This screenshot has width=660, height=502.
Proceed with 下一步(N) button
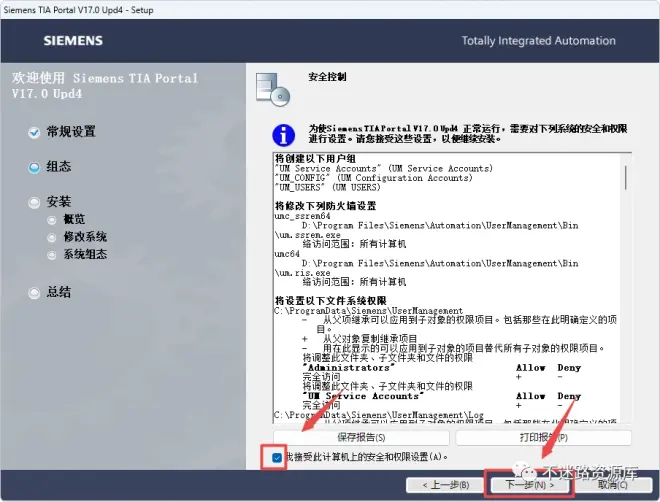pyautogui.click(x=530, y=485)
